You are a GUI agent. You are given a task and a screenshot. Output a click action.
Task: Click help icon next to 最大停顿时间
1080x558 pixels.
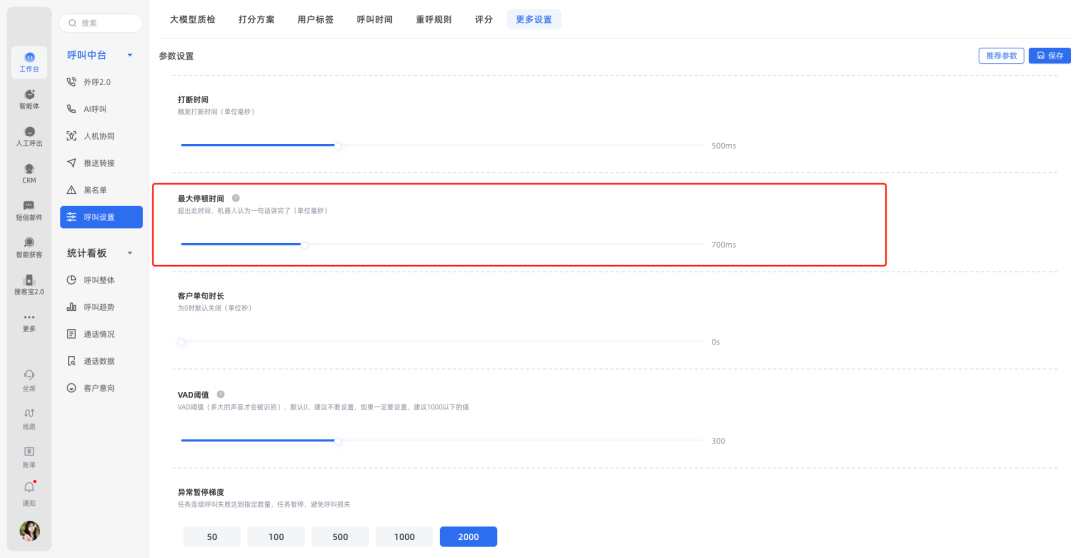pos(236,198)
